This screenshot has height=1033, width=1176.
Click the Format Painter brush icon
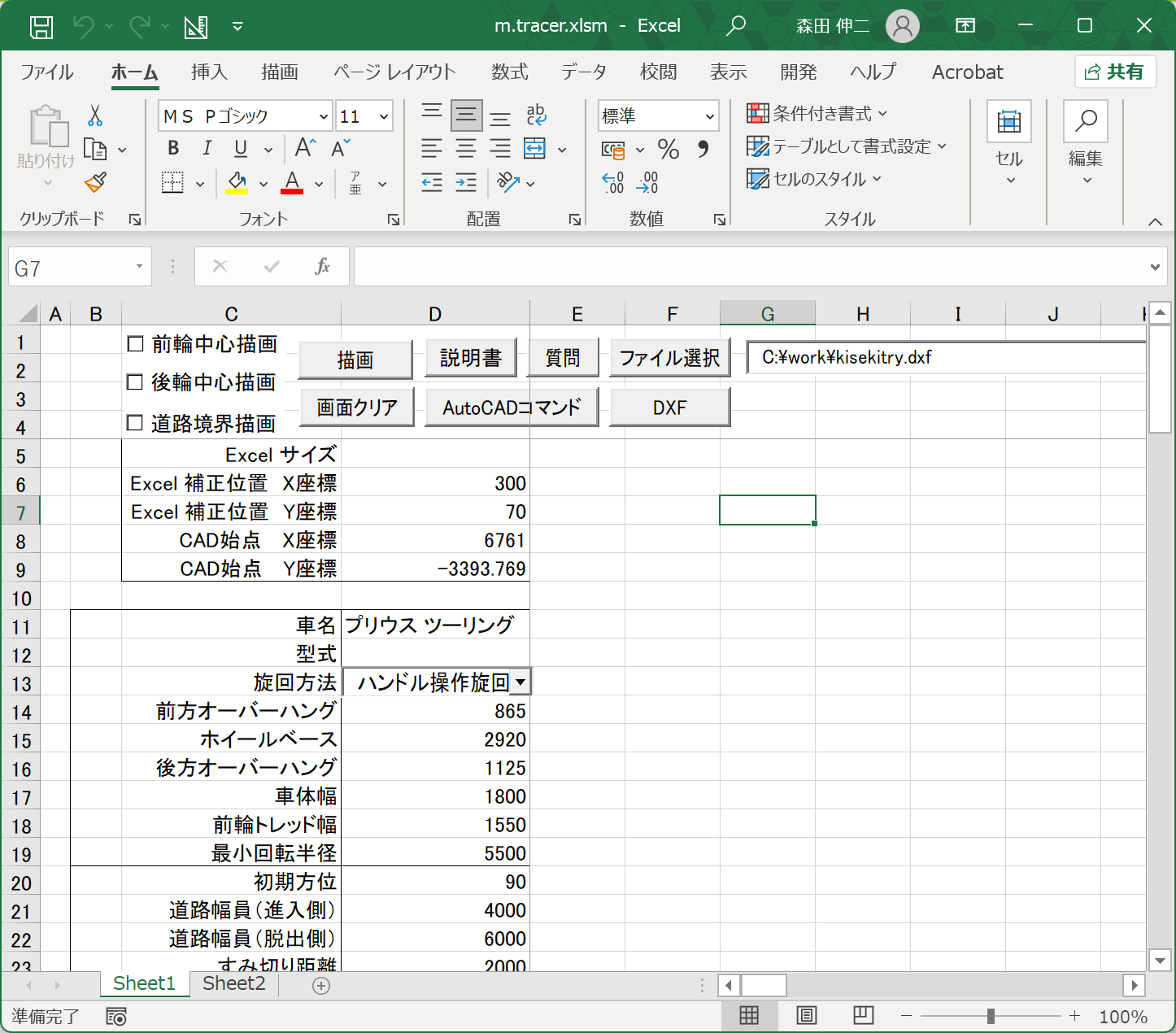pyautogui.click(x=95, y=182)
